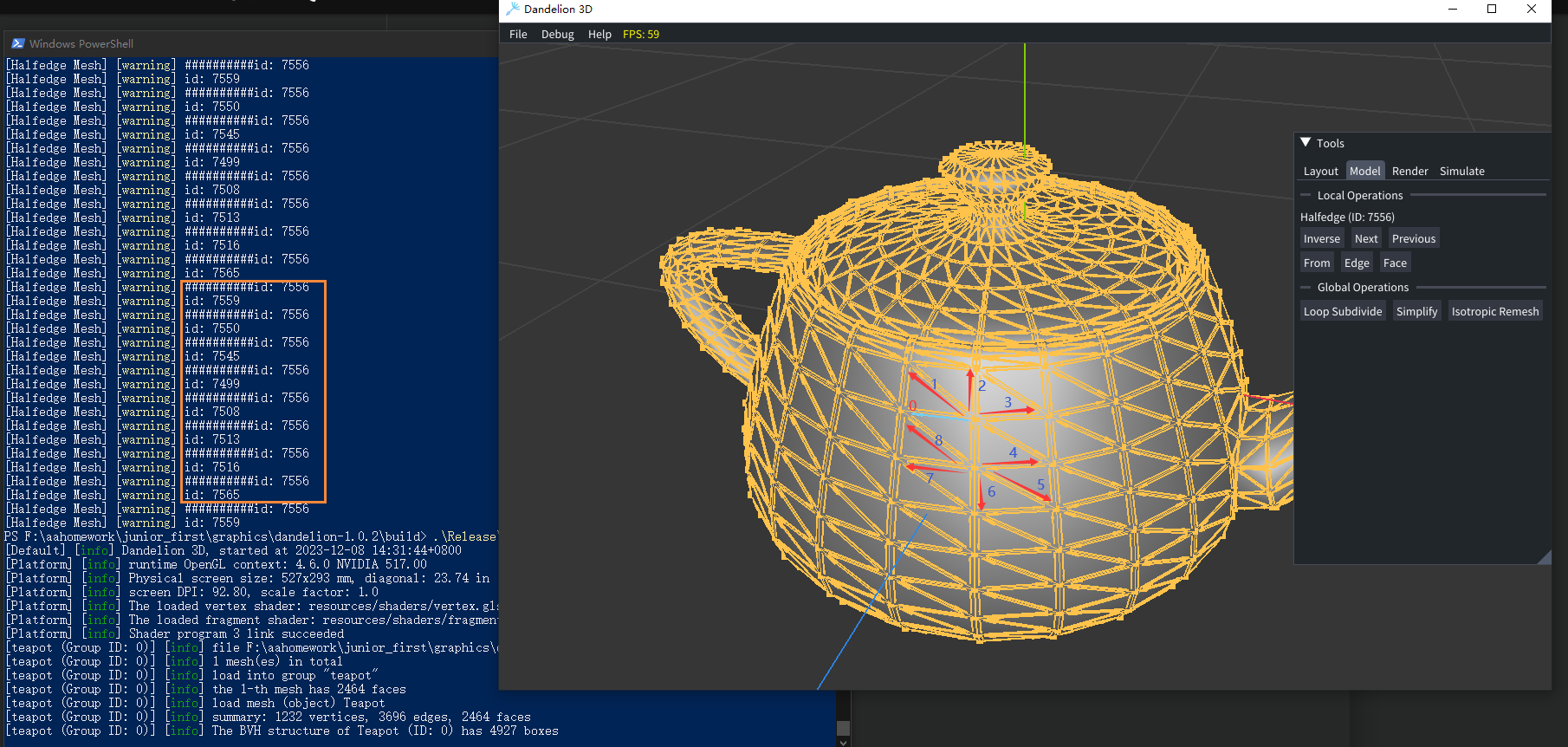Run Loop Subdivide on the mesh
This screenshot has height=747, width=1568.
[x=1343, y=312]
